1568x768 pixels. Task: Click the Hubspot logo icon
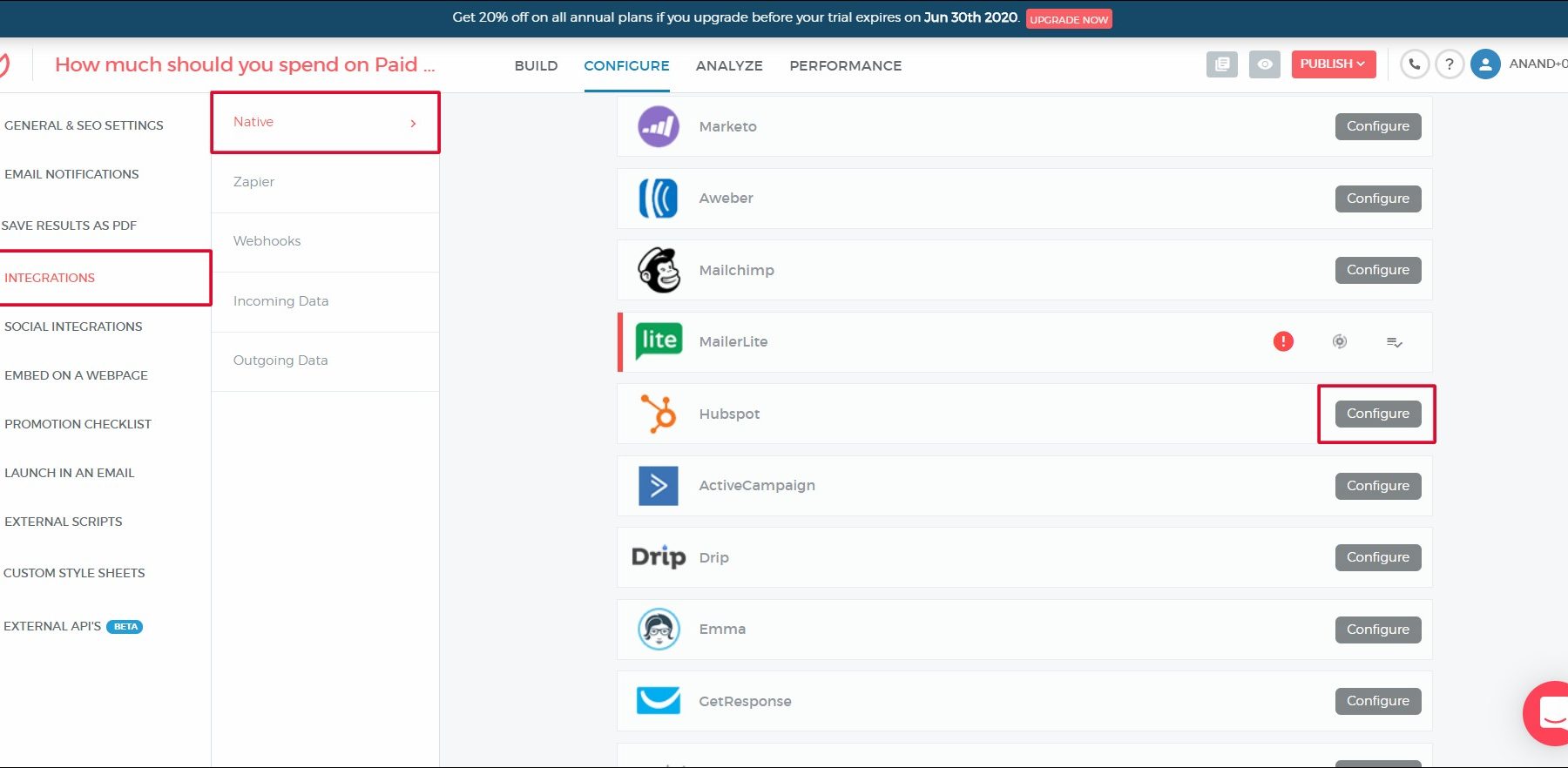pyautogui.click(x=659, y=414)
